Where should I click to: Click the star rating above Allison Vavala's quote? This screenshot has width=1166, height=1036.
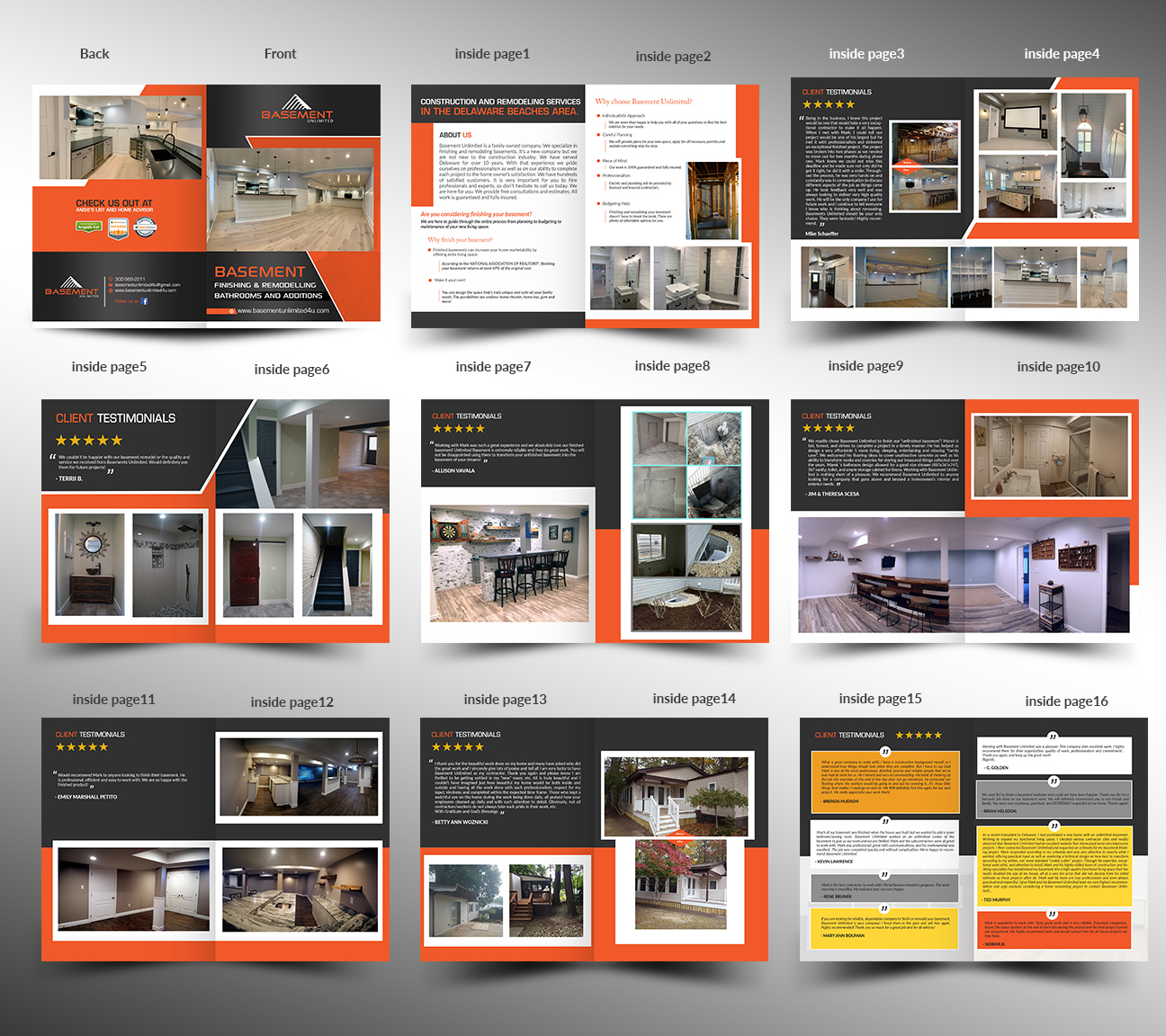(x=459, y=429)
